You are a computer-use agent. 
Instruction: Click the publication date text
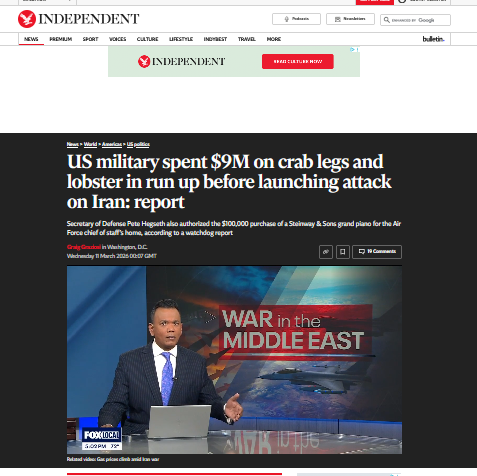coord(112,256)
